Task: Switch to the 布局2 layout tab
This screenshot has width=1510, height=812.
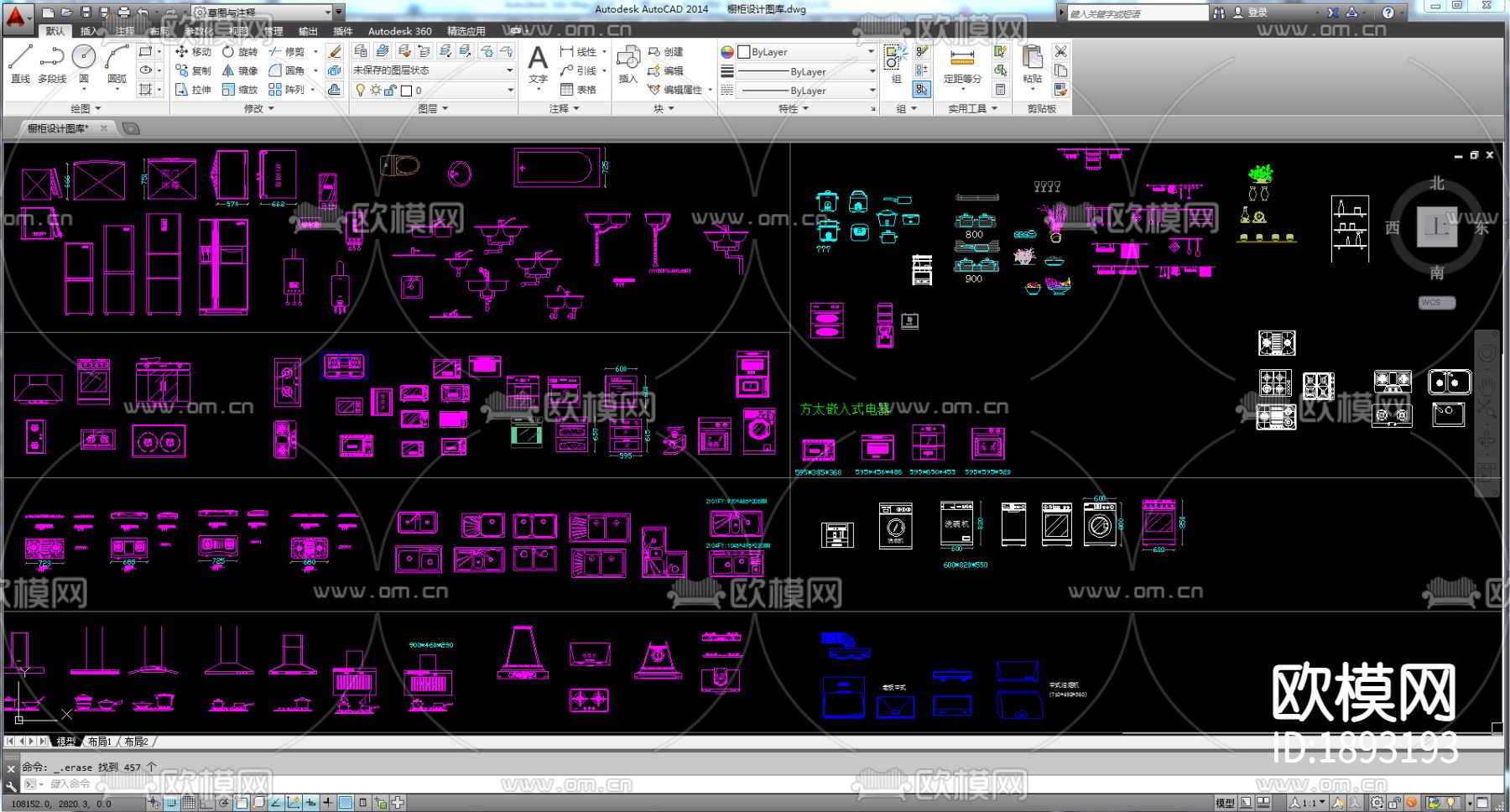Action: (136, 742)
